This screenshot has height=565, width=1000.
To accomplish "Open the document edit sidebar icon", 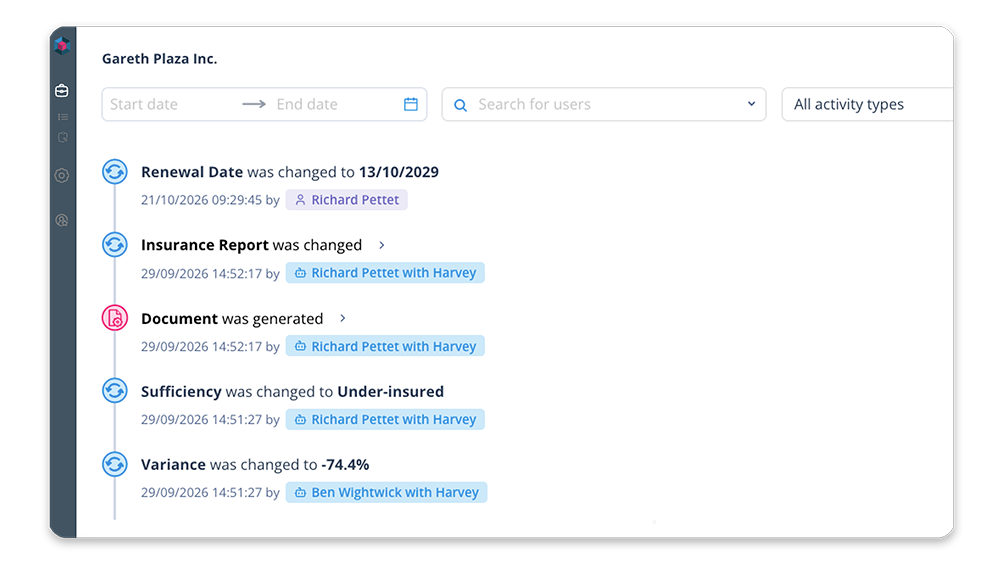I will (62, 137).
